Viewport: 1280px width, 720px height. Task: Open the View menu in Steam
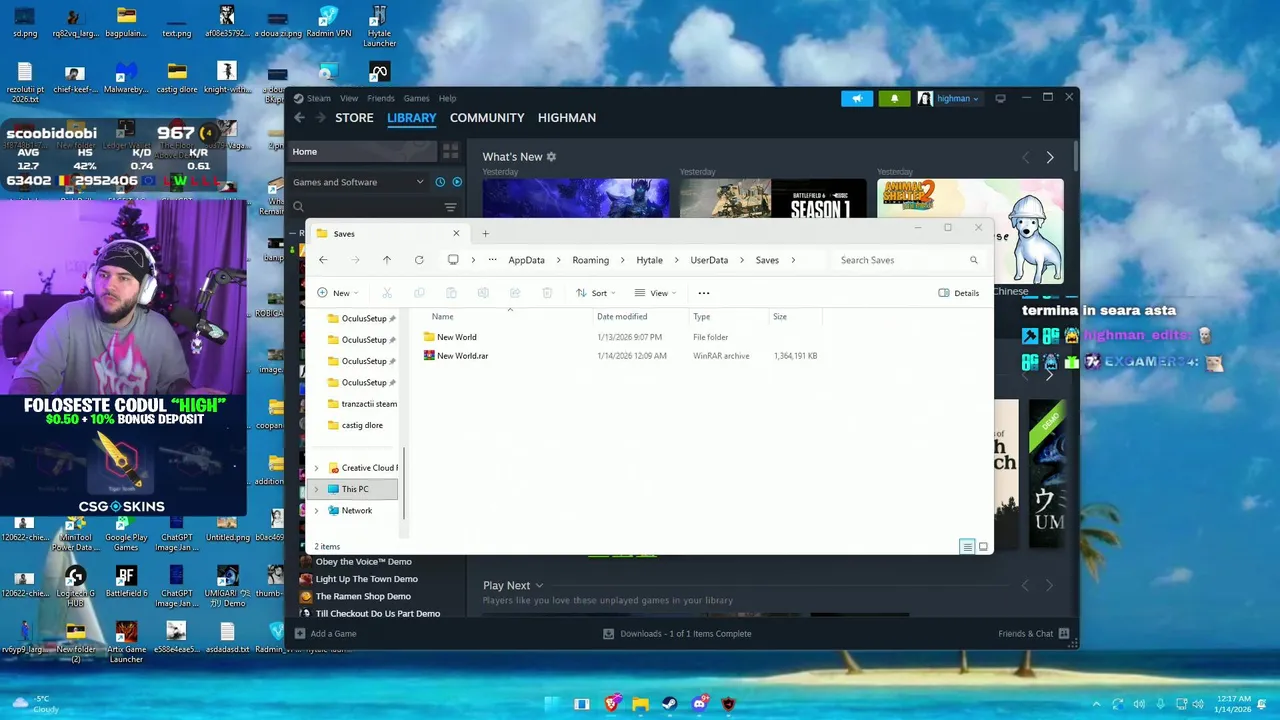point(349,98)
